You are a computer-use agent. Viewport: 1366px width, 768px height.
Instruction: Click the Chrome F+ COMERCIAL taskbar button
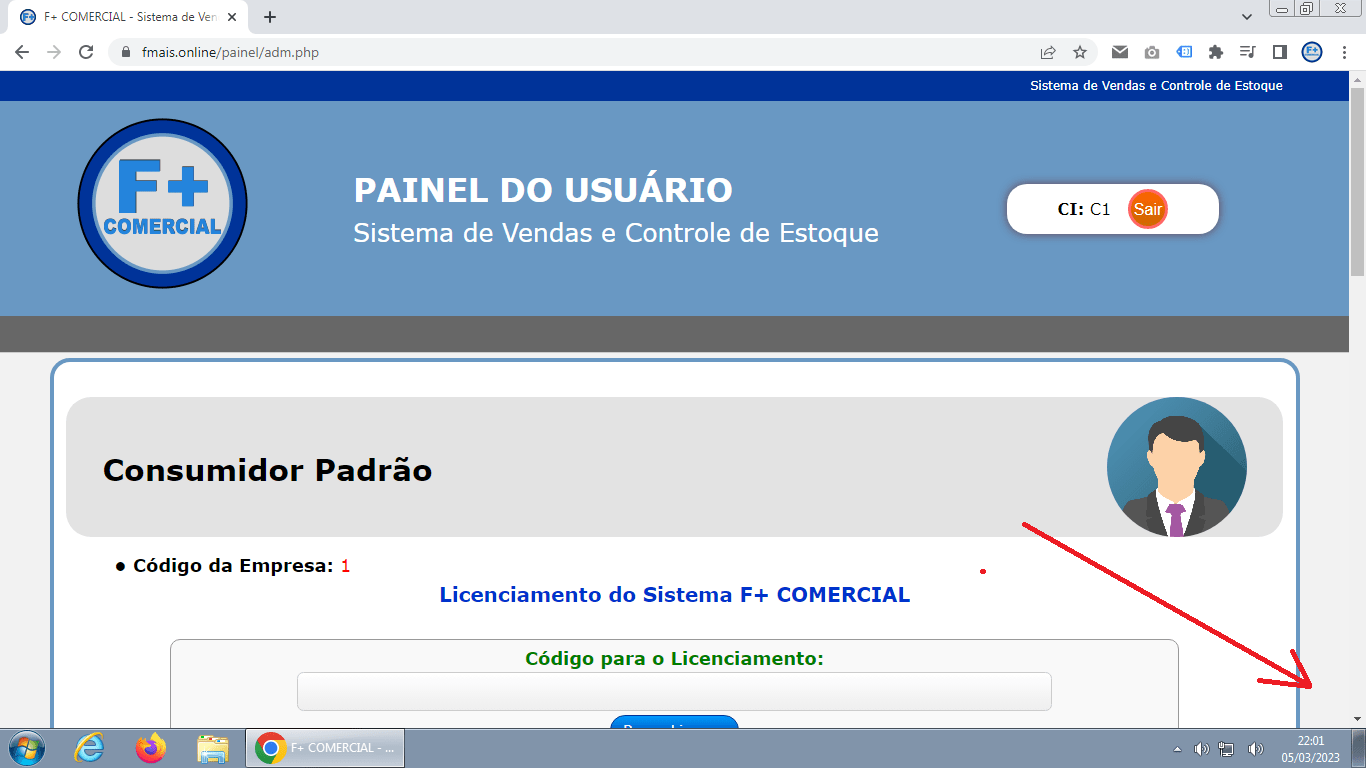(x=325, y=748)
